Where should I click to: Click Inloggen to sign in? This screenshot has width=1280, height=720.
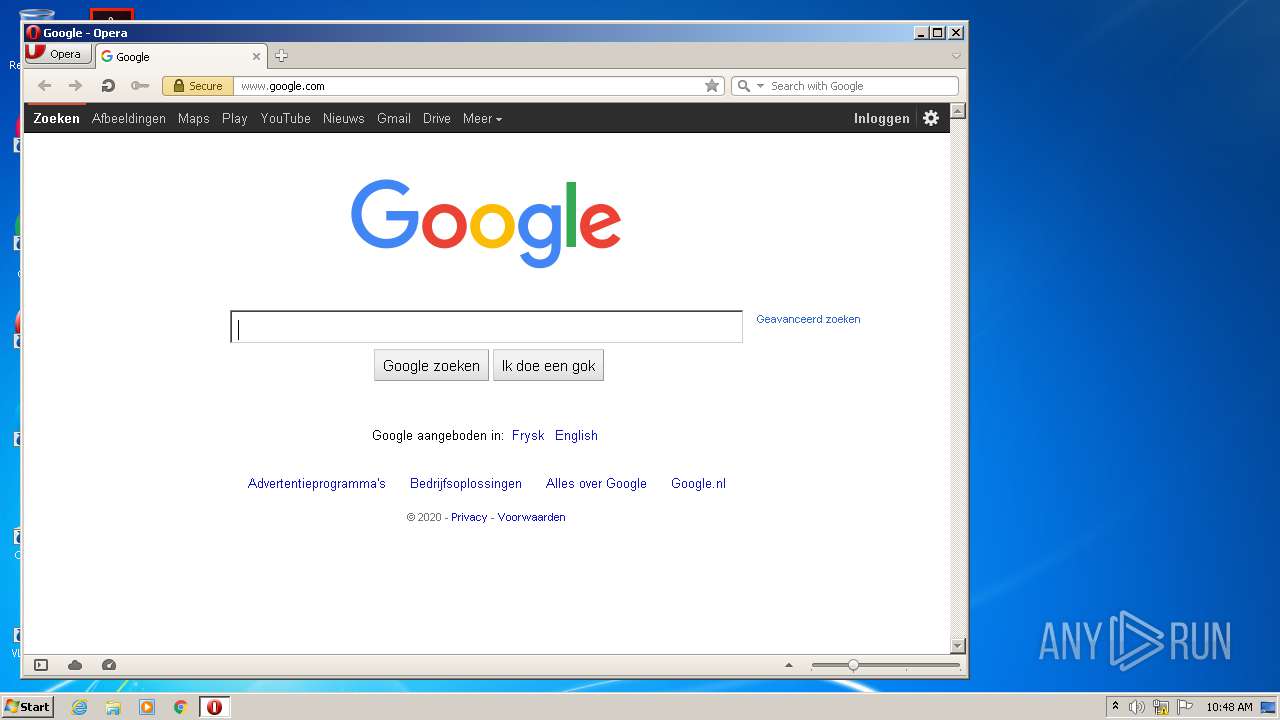coord(882,118)
